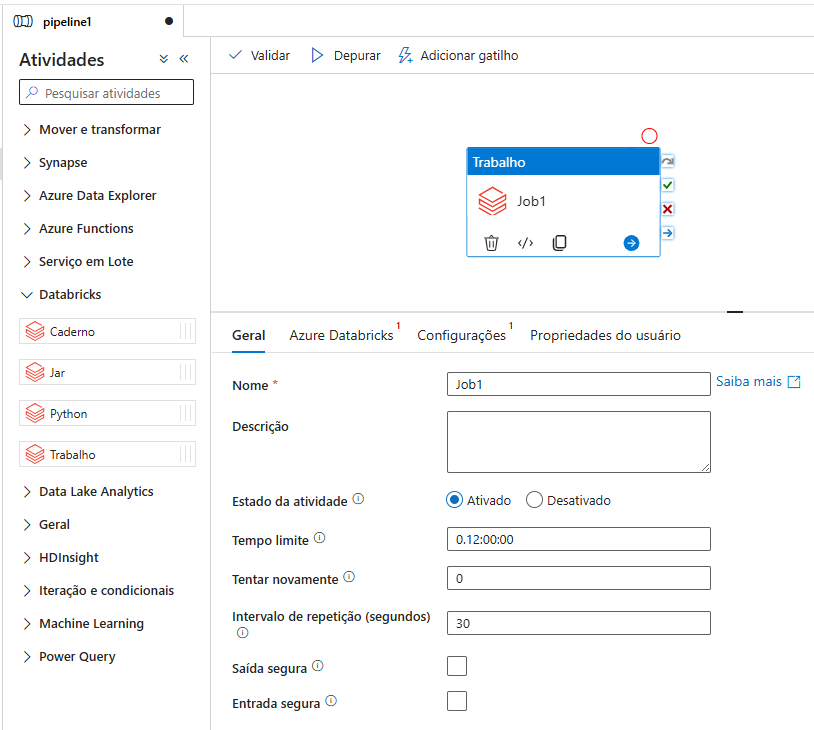The width and height of the screenshot is (814, 730).
Task: Click the Databricks icon on Job1 node
Action: (492, 201)
